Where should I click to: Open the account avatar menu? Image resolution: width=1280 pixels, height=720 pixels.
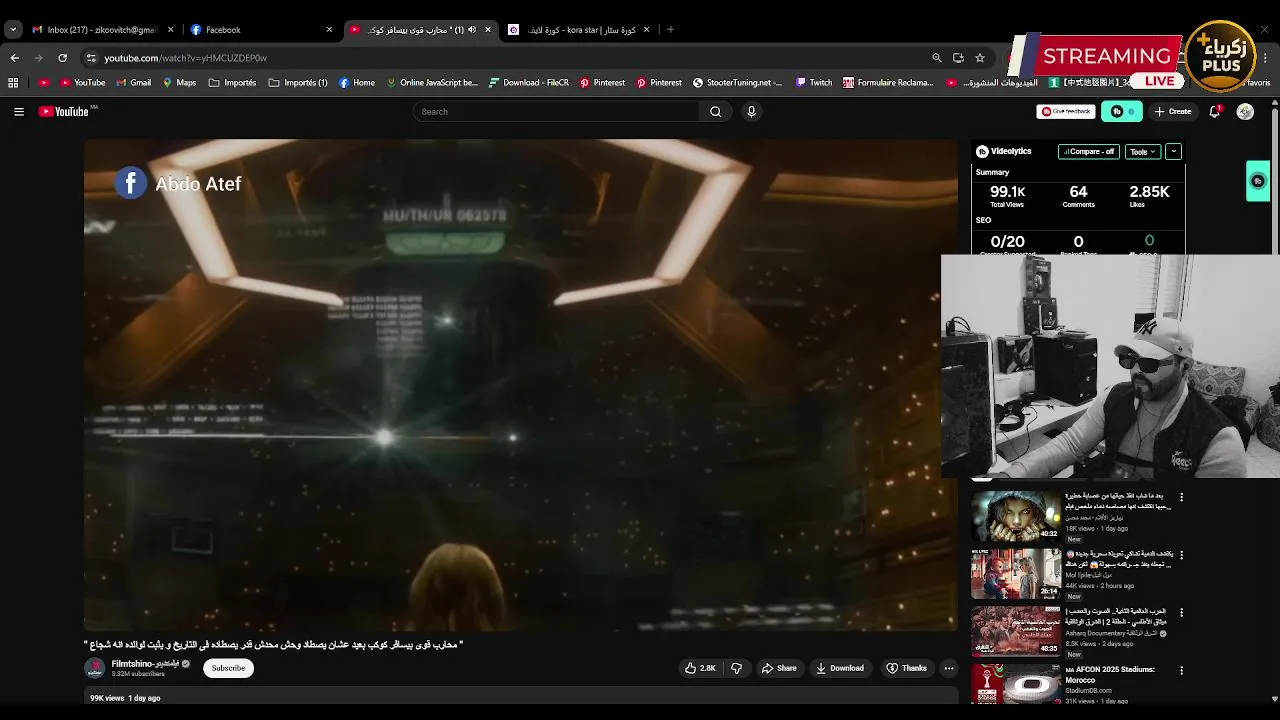point(1245,112)
